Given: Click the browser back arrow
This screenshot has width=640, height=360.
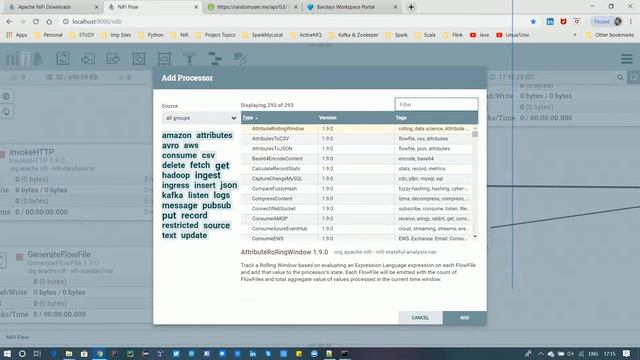Looking at the screenshot, I should (9, 21).
